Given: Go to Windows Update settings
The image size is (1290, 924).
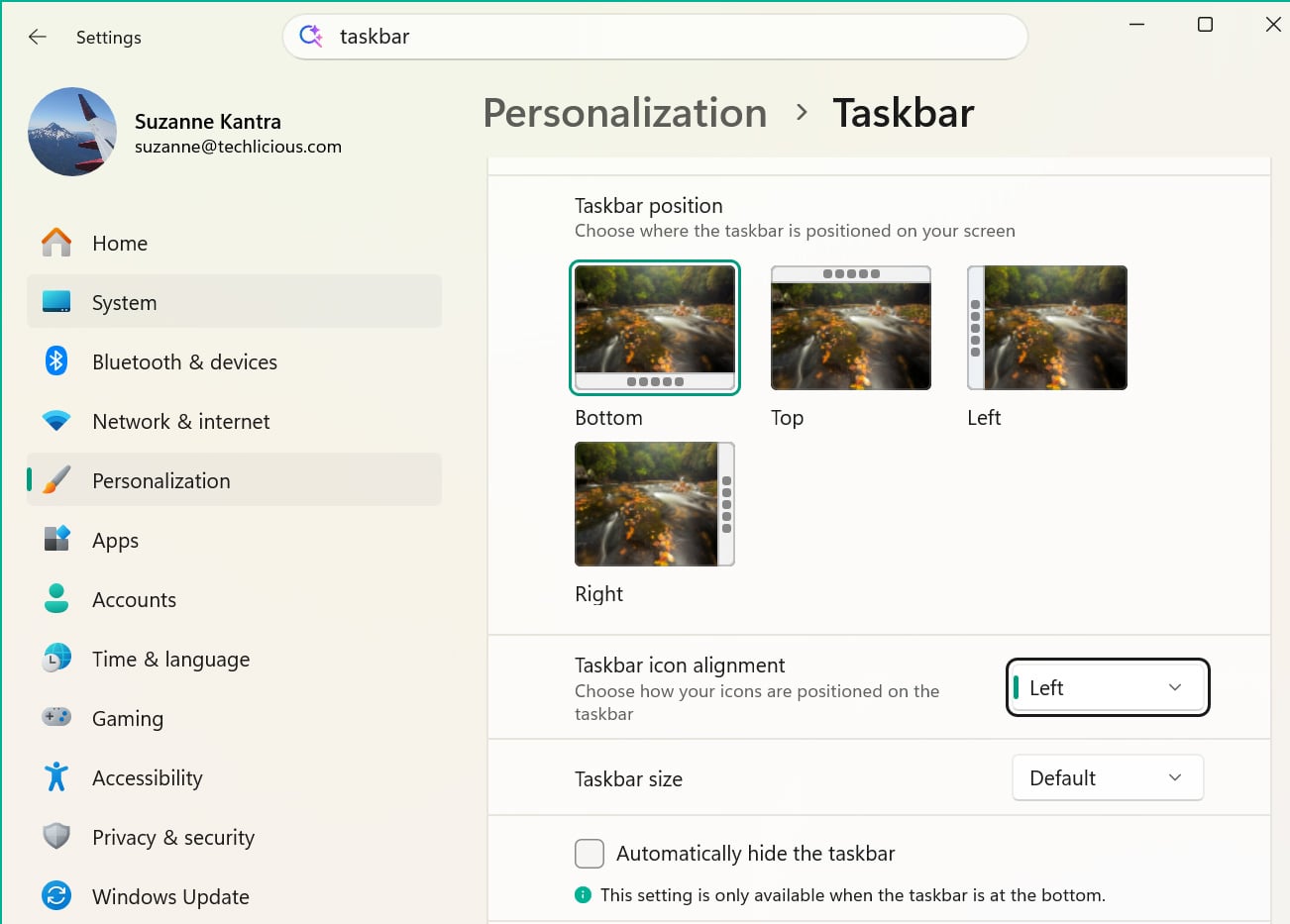Looking at the screenshot, I should [235, 896].
